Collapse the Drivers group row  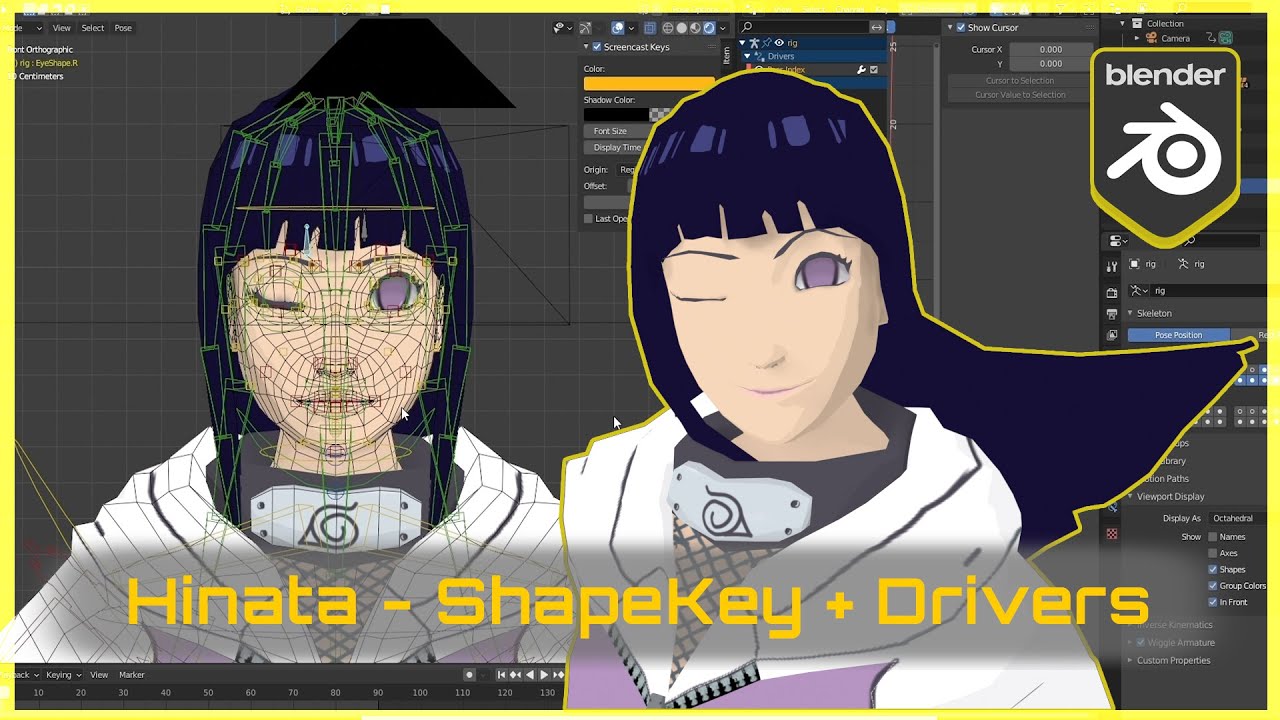[747, 56]
